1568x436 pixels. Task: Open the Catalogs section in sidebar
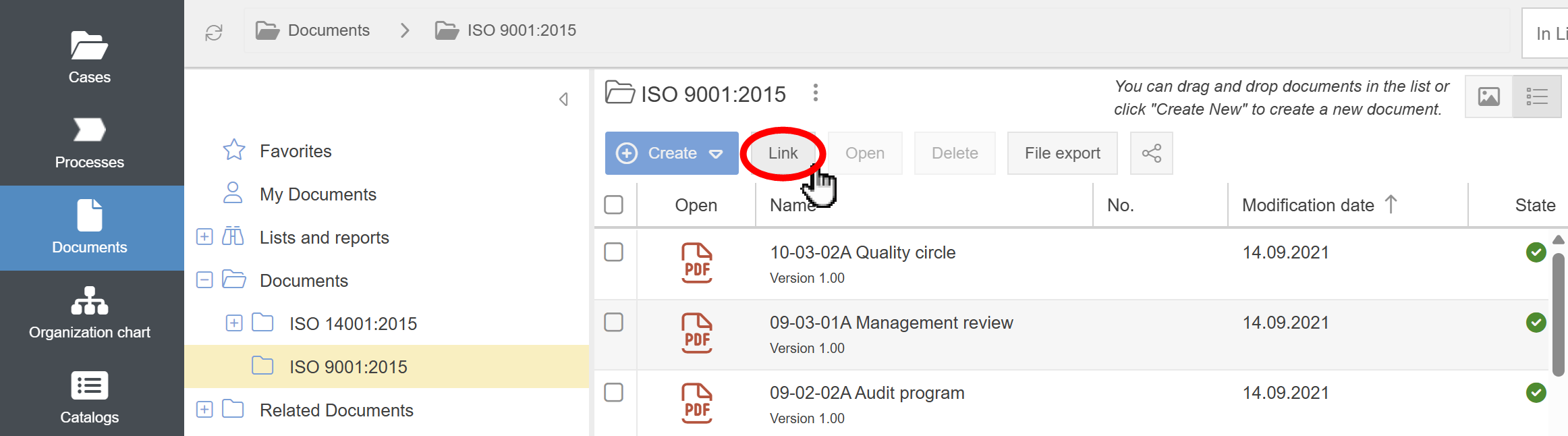[x=89, y=398]
